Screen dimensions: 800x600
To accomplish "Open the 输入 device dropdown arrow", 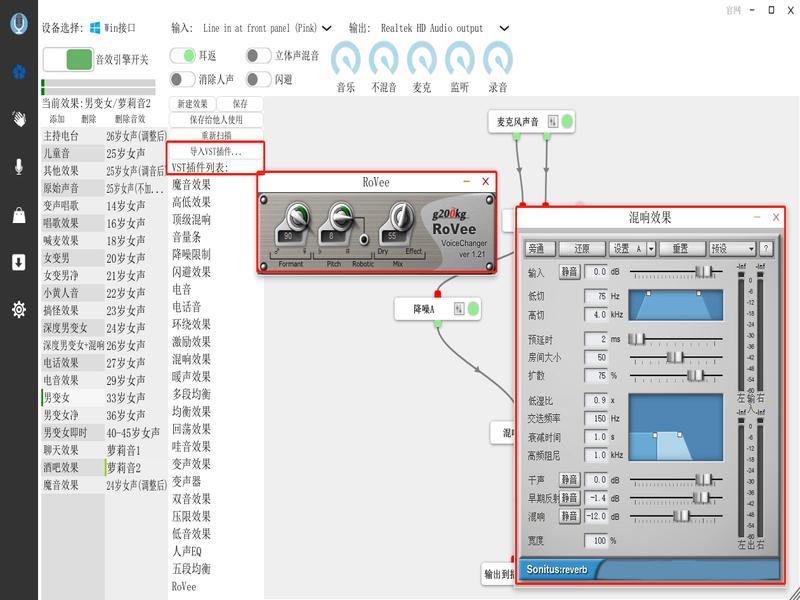I will [327, 28].
